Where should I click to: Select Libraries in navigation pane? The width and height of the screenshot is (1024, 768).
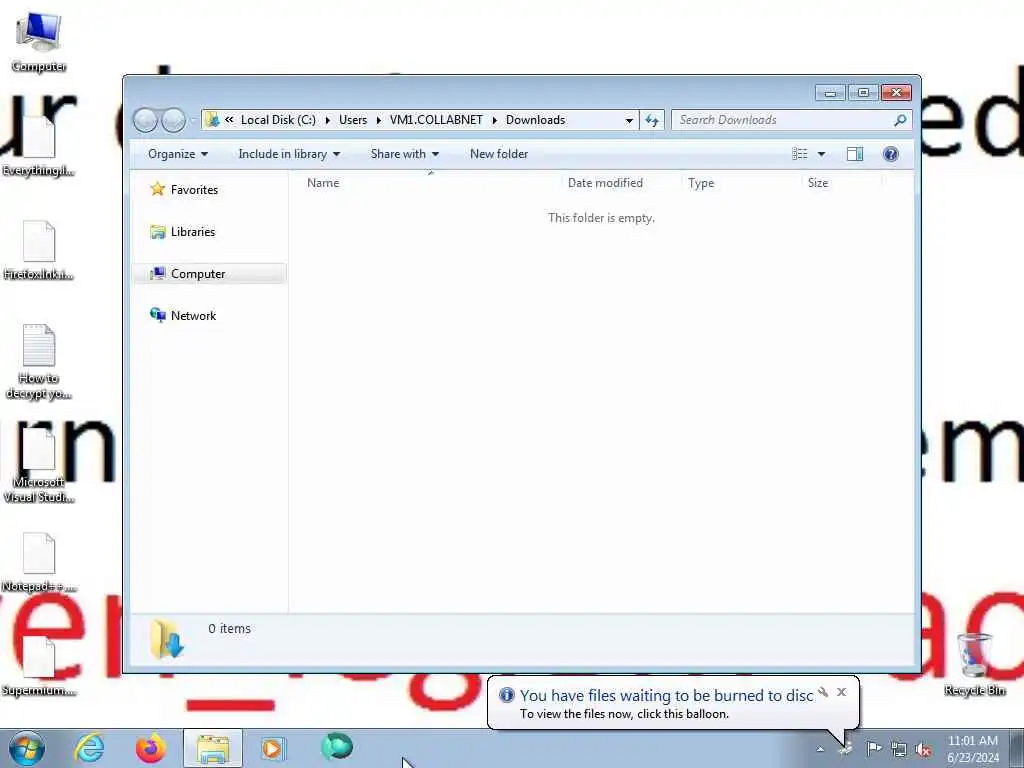coord(193,232)
